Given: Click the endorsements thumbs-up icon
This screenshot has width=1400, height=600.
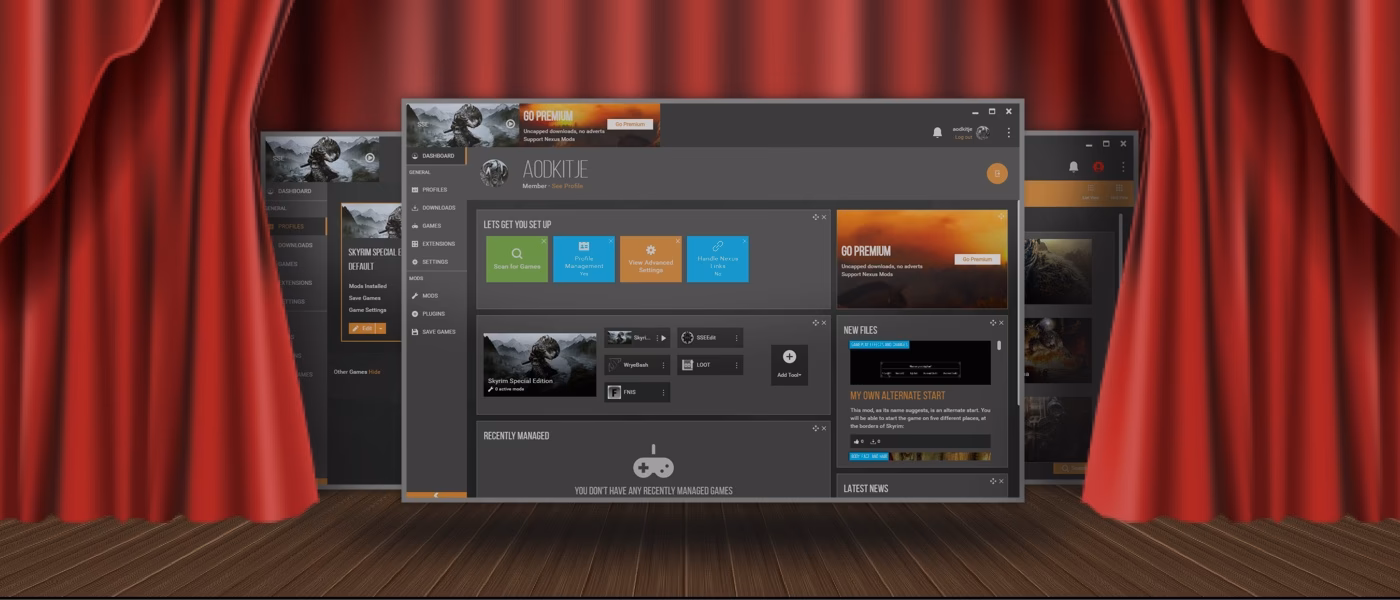Looking at the screenshot, I should click(x=856, y=441).
